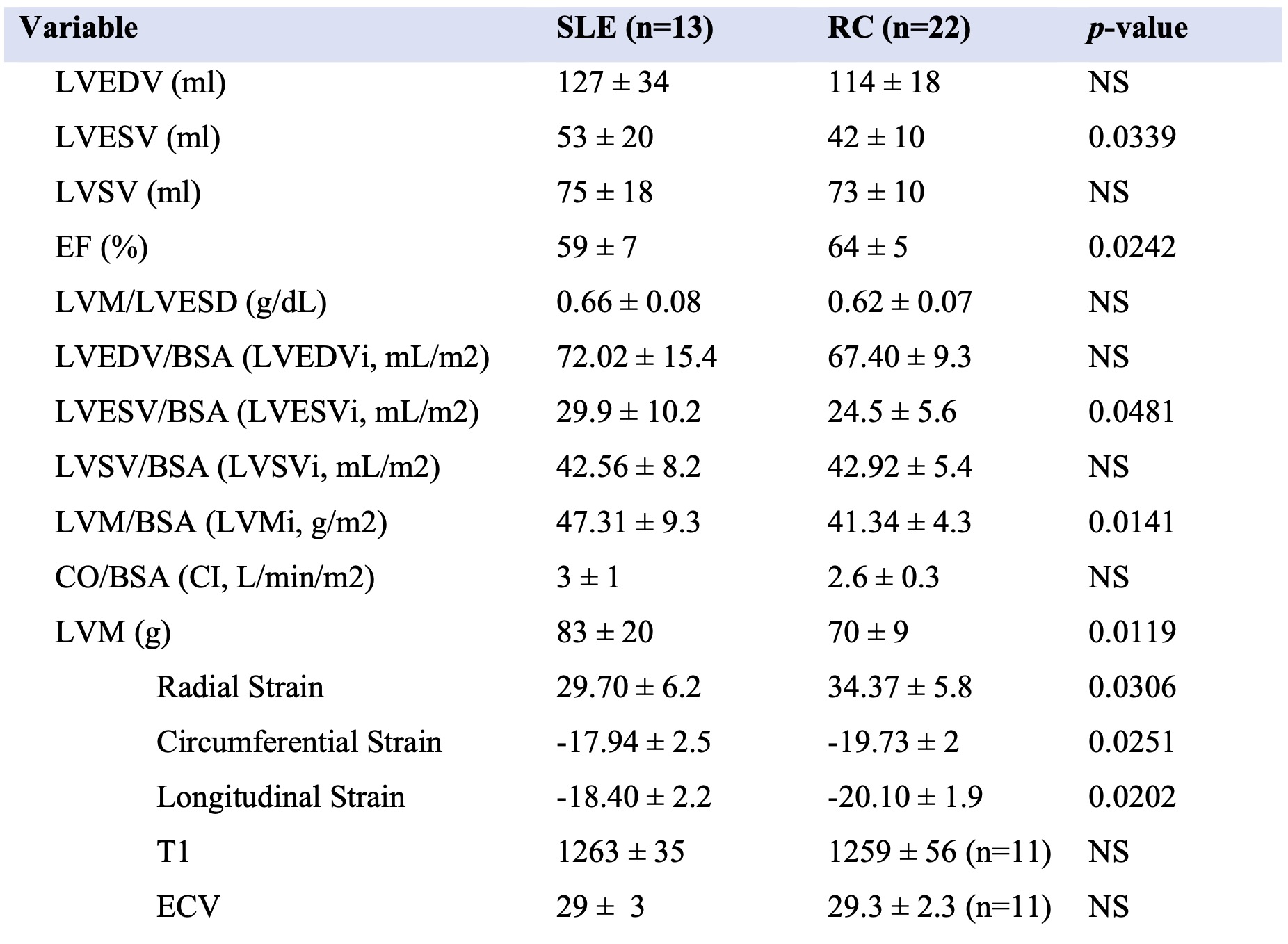Select the RC value 1259 ± 56 (n=11)
This screenshot has height=944, width=1288.
[x=939, y=852]
